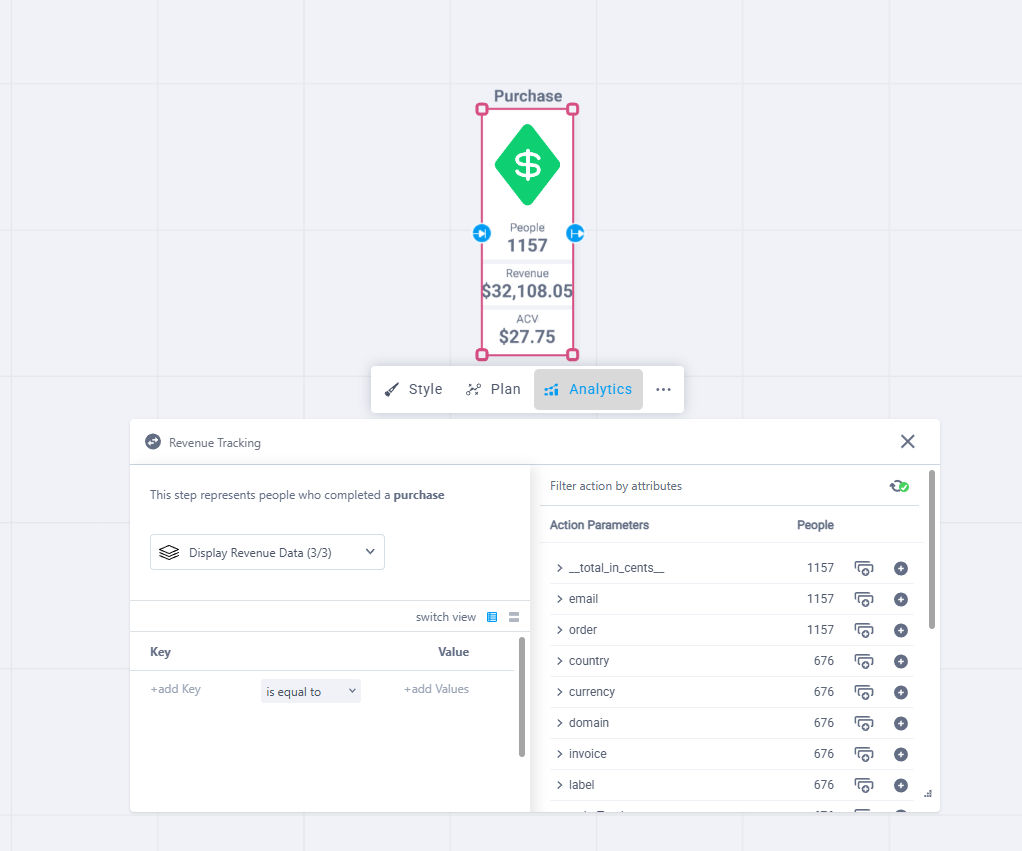Expand the domain parameter row
Screen dimensions: 1022x851
pyautogui.click(x=559, y=723)
